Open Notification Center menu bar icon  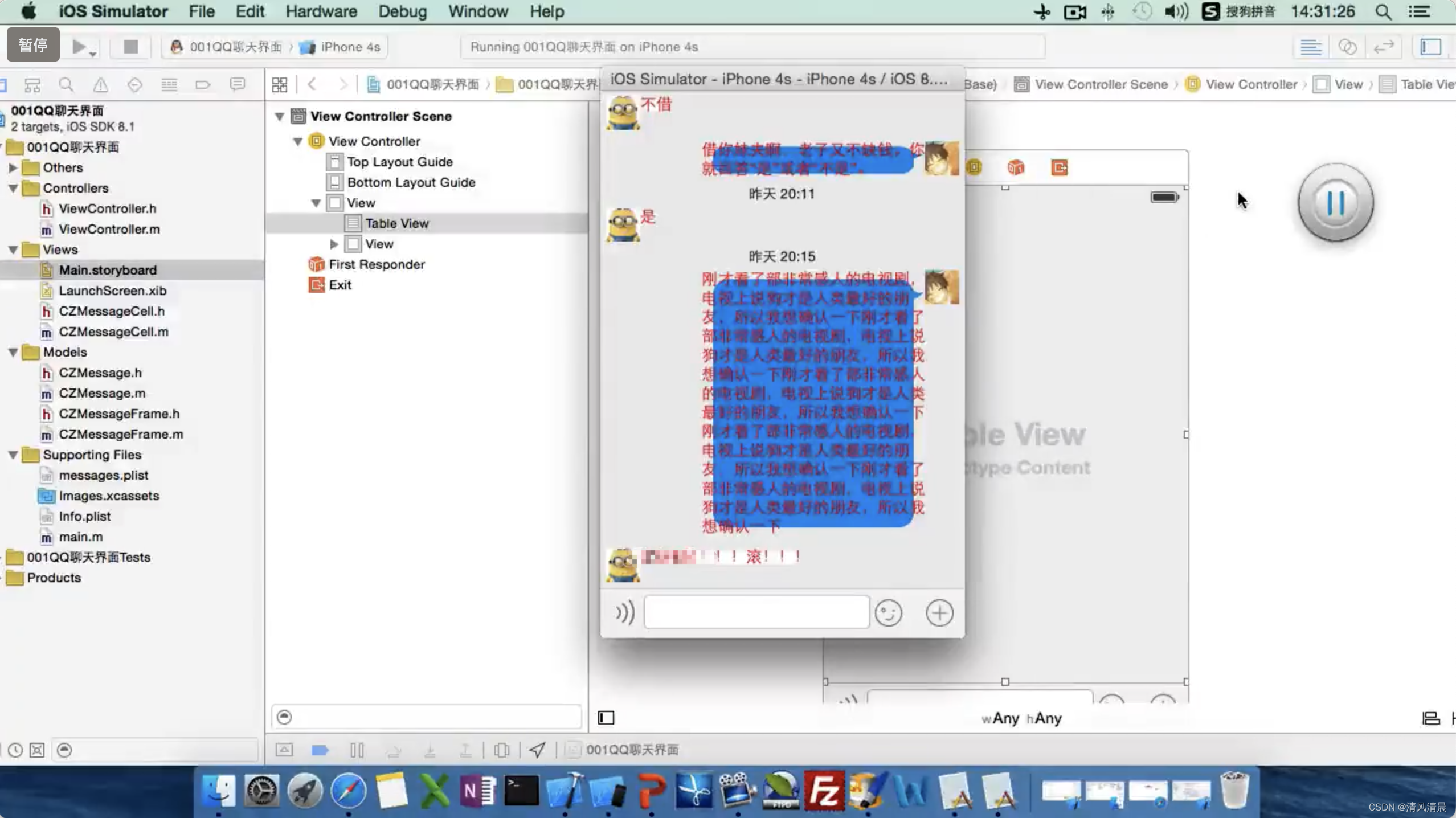[x=1420, y=11]
